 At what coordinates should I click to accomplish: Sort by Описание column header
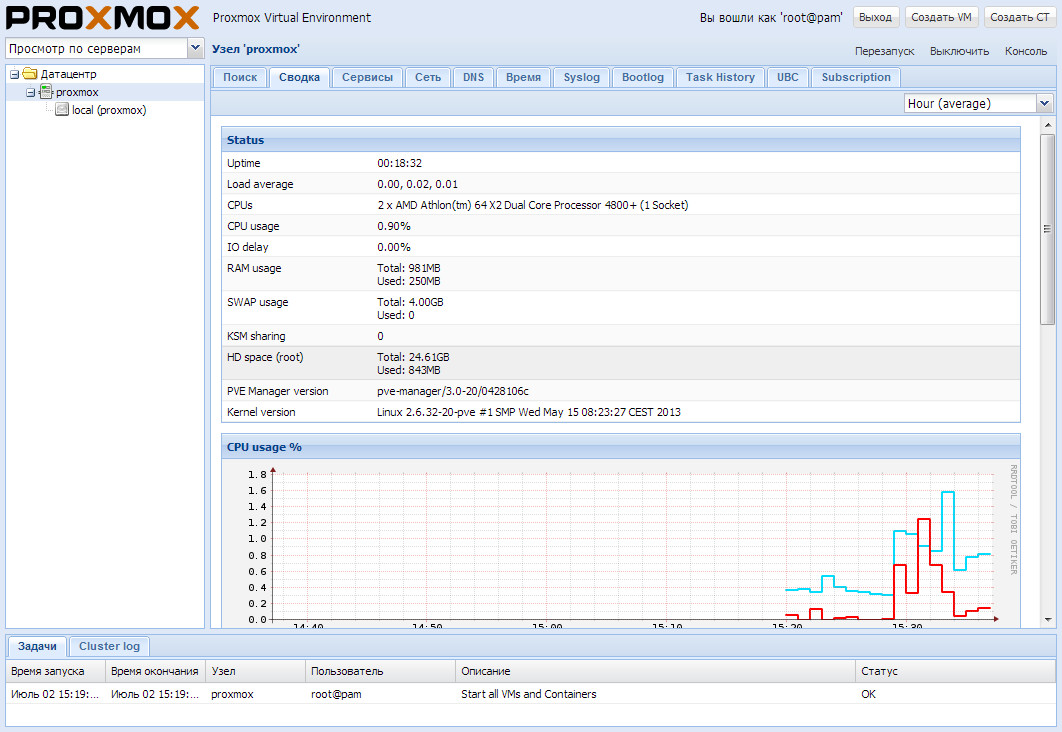(655, 671)
